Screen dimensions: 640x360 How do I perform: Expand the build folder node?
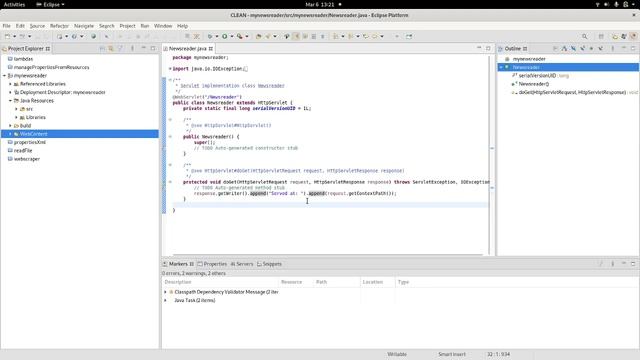pos(11,126)
